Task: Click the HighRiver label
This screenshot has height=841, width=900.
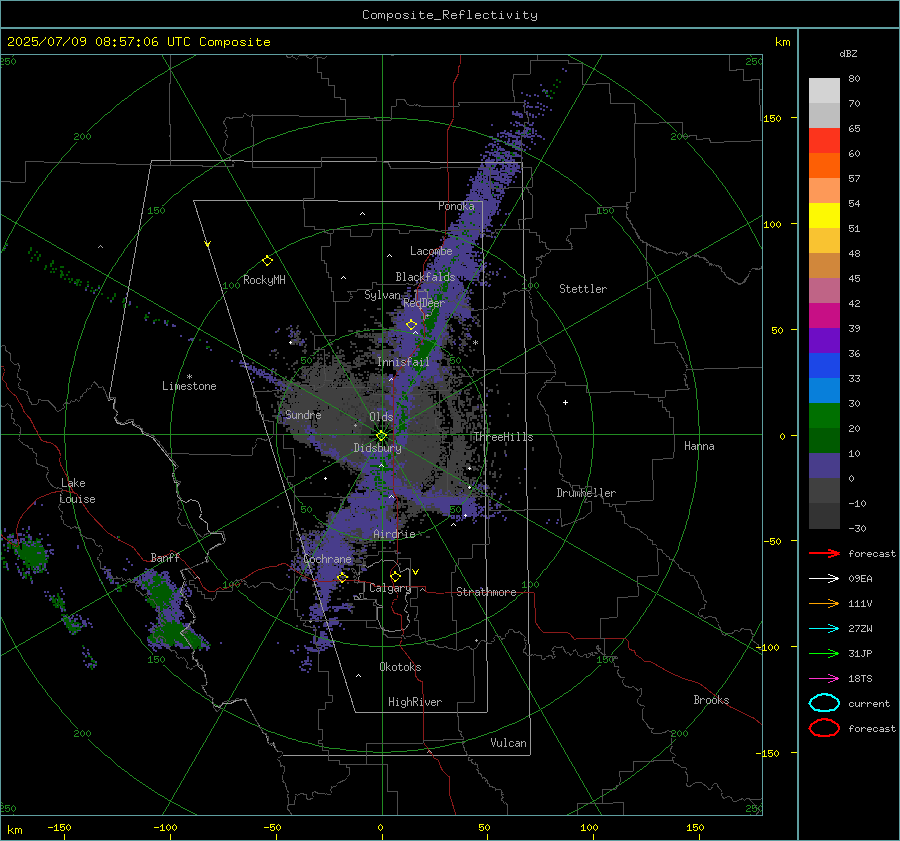Action: click(x=415, y=702)
